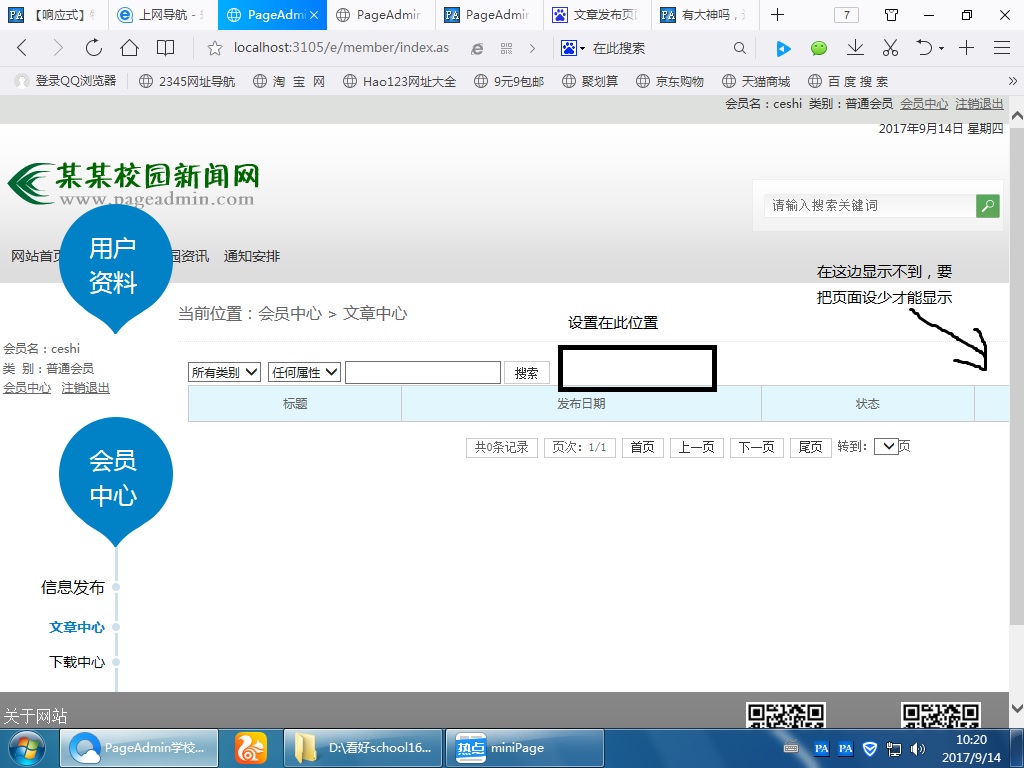Open the 转到 page number dropdown
This screenshot has height=768, width=1024.
click(886, 447)
